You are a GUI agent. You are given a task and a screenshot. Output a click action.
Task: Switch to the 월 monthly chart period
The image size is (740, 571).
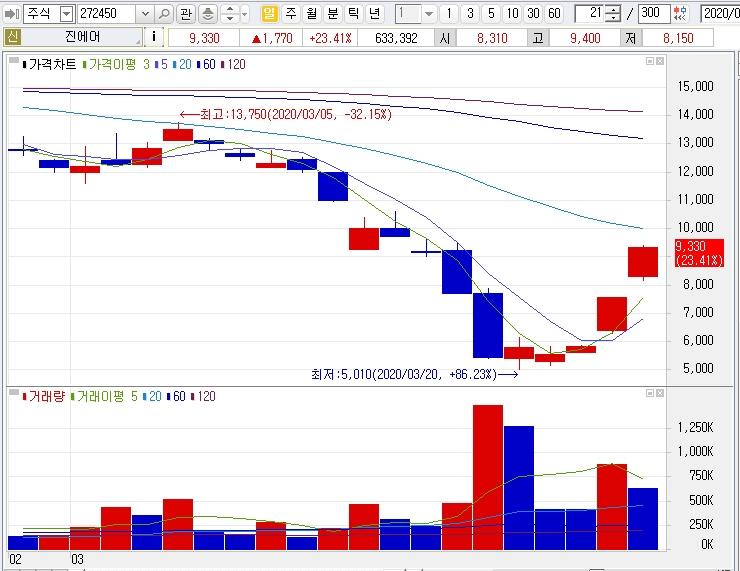click(x=311, y=14)
